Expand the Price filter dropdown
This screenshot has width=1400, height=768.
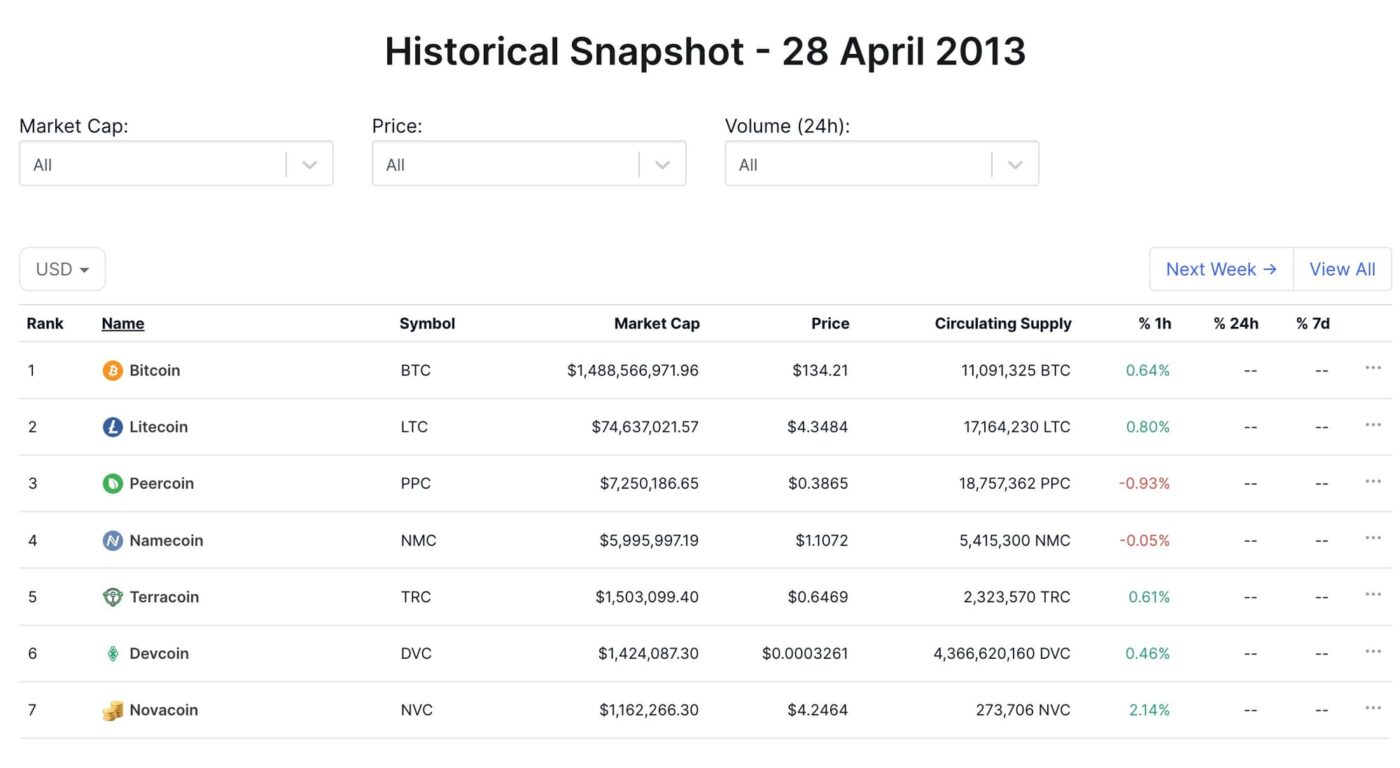point(529,163)
